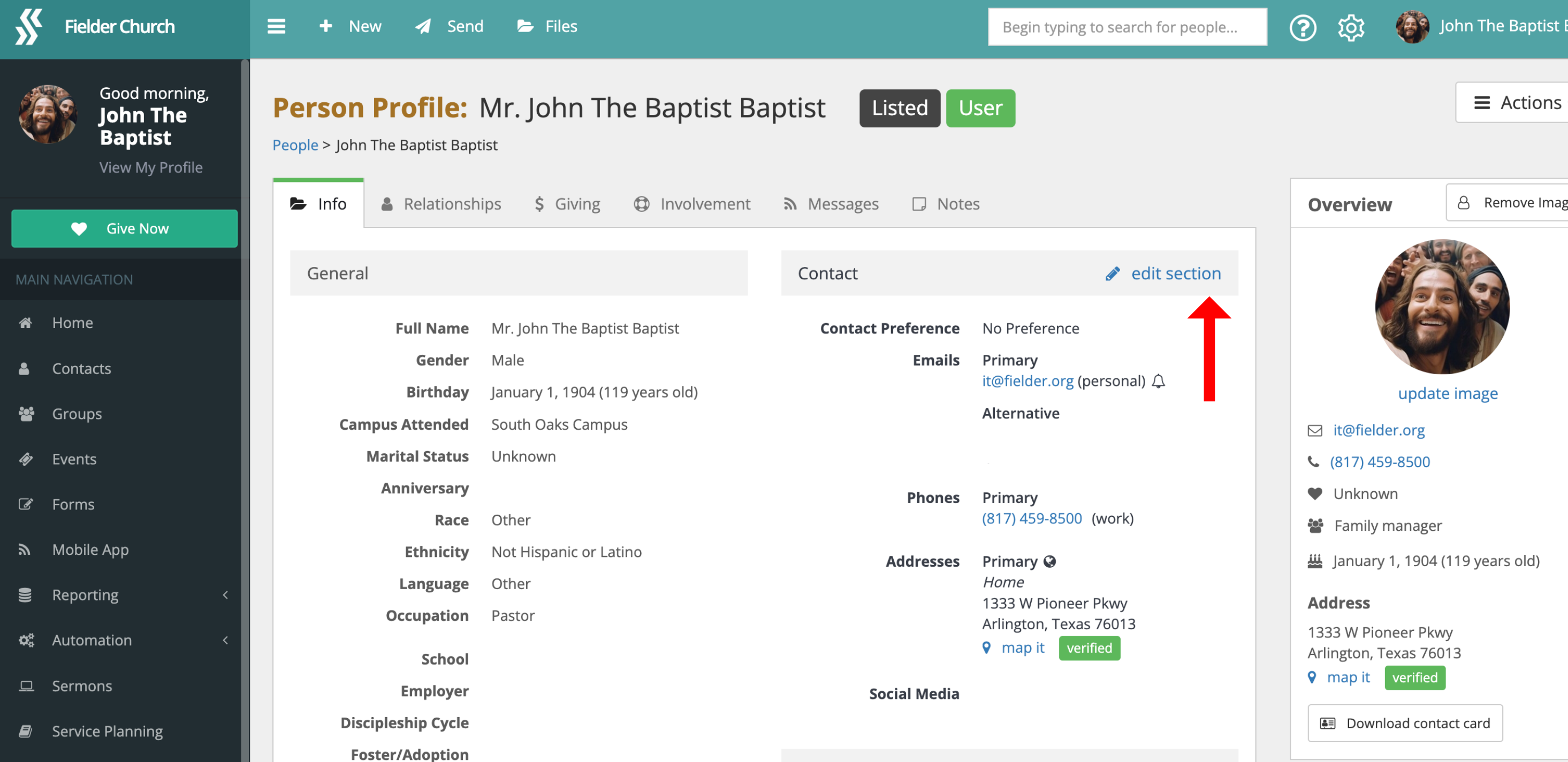Click the Fielder Church logo icon

pyautogui.click(x=28, y=26)
